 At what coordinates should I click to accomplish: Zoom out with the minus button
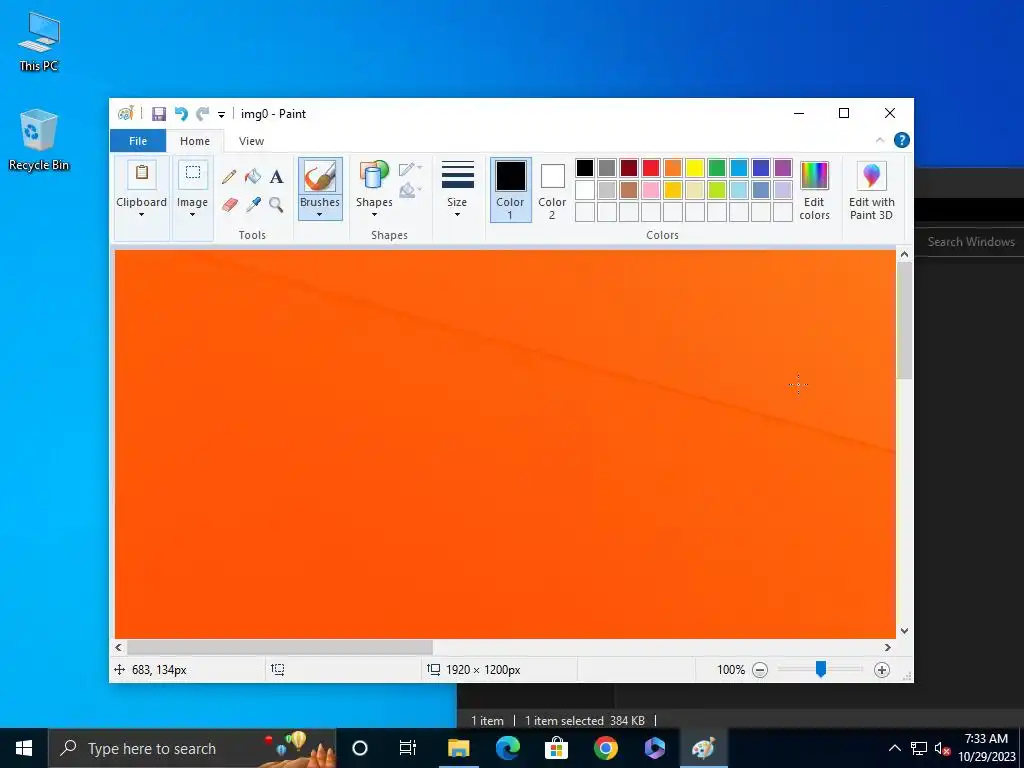760,670
